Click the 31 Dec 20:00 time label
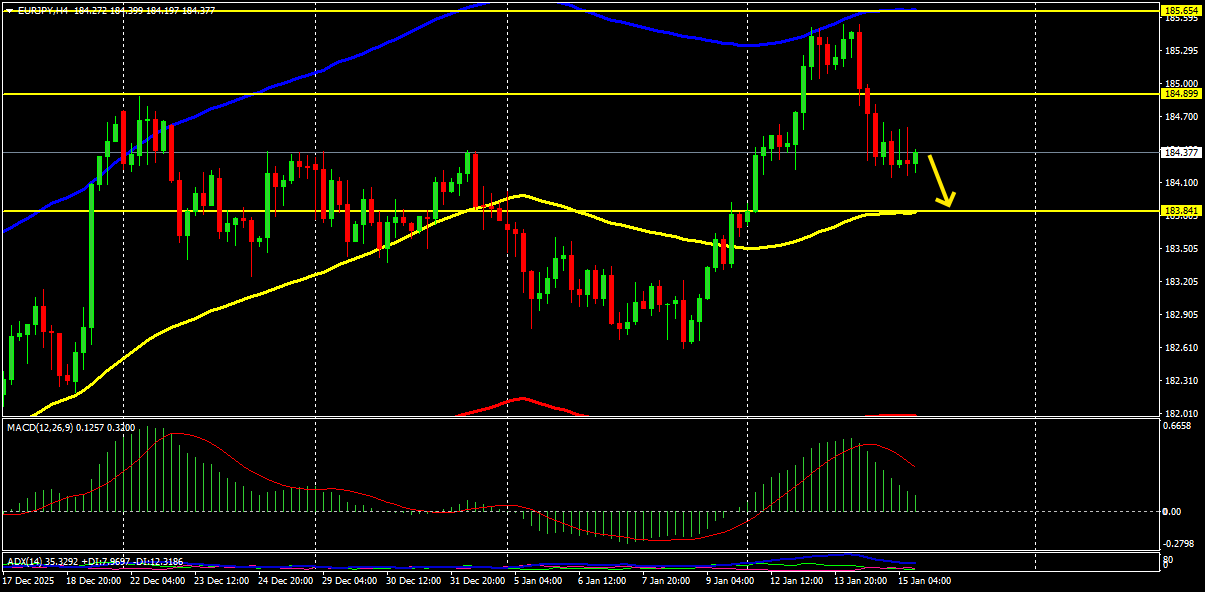The height and width of the screenshot is (592, 1205). (x=479, y=580)
